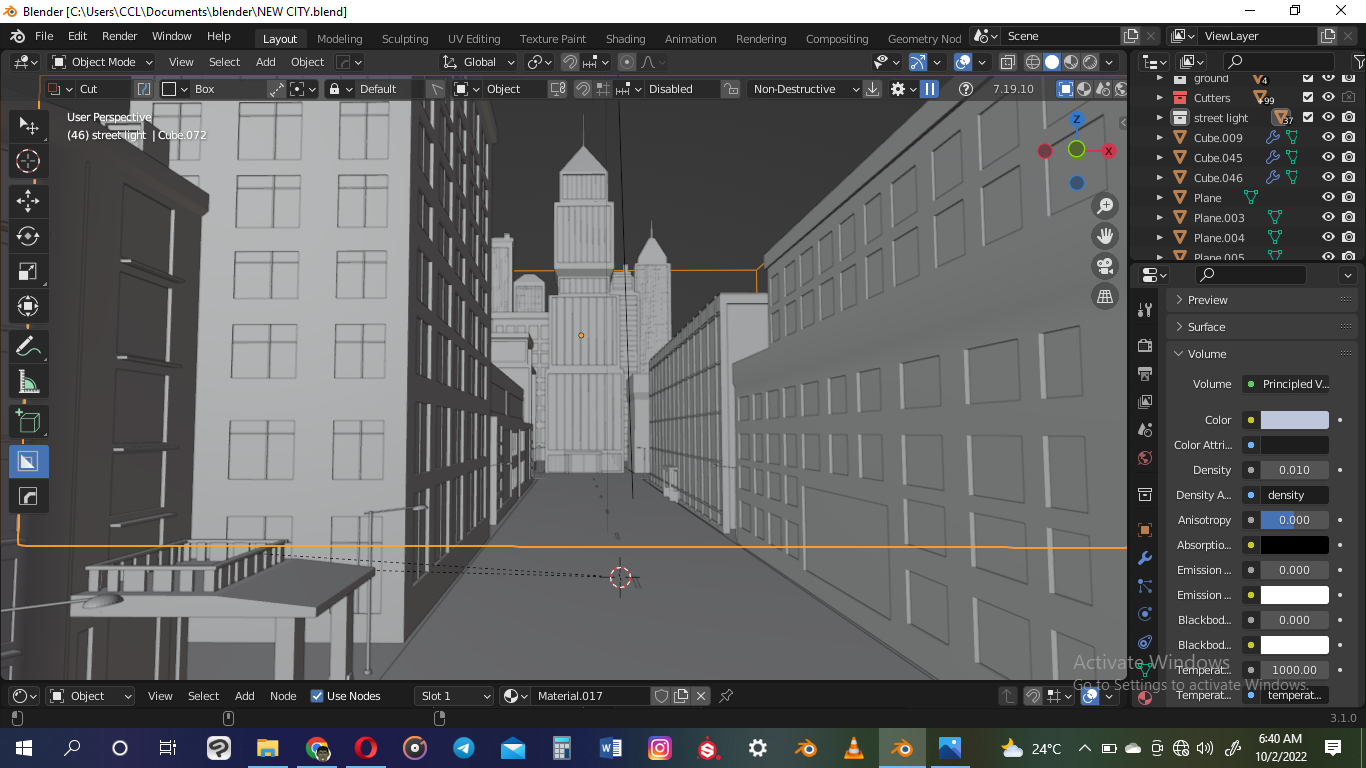The width and height of the screenshot is (1366, 768).
Task: Hide Cube.045 in viewport via eye icon
Action: (1328, 158)
